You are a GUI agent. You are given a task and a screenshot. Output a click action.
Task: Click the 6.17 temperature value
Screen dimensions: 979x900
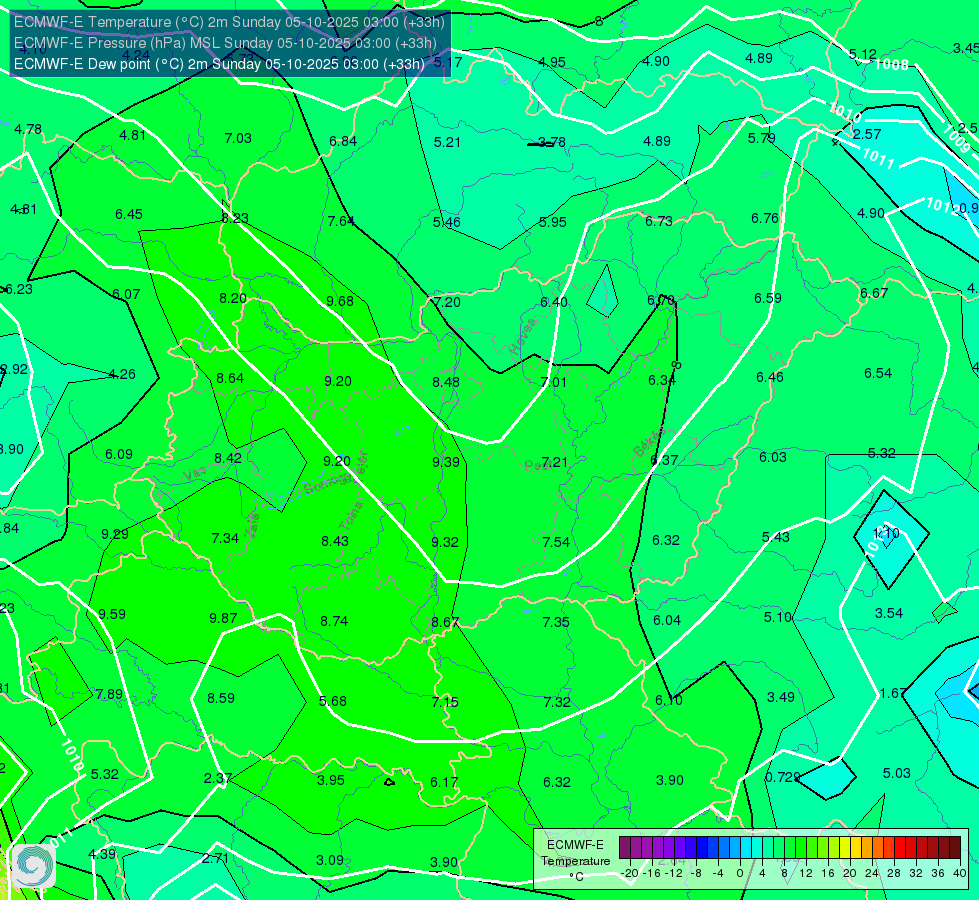[x=444, y=781]
